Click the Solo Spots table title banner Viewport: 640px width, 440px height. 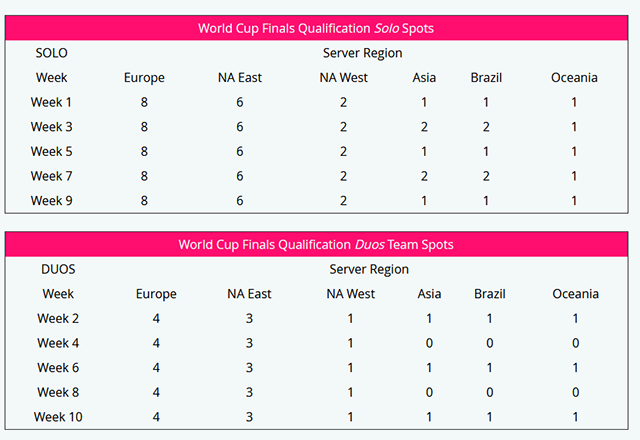(x=316, y=28)
